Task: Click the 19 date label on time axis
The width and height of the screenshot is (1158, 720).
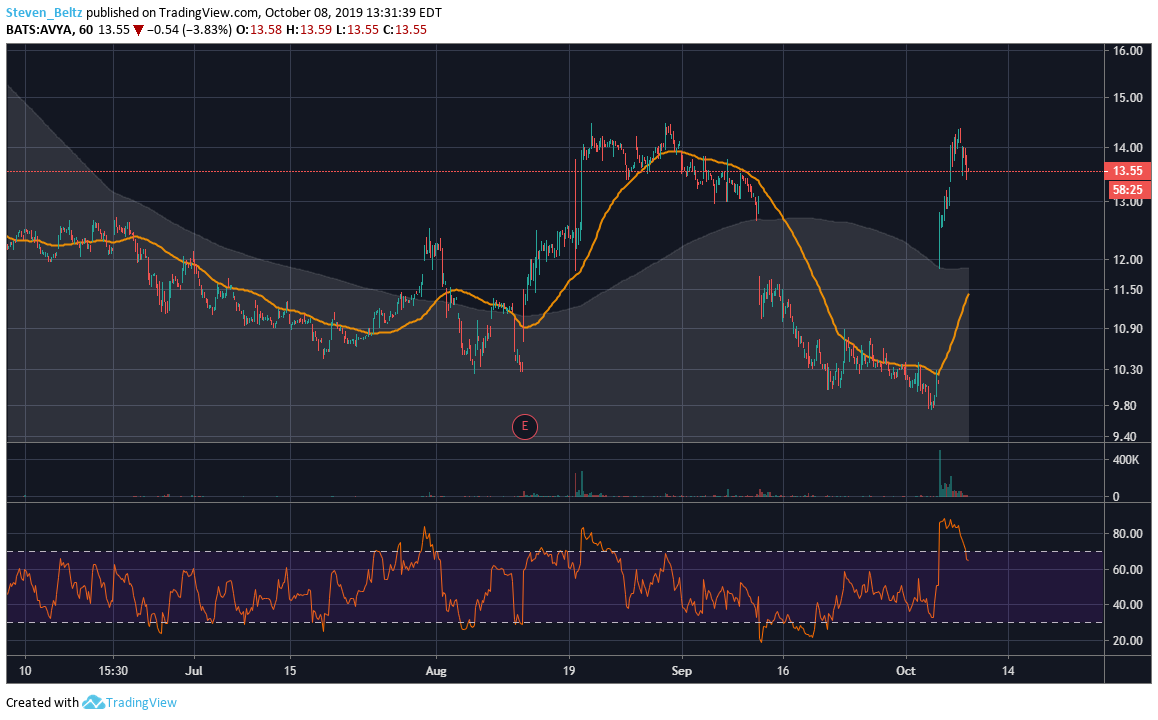Action: click(x=569, y=671)
